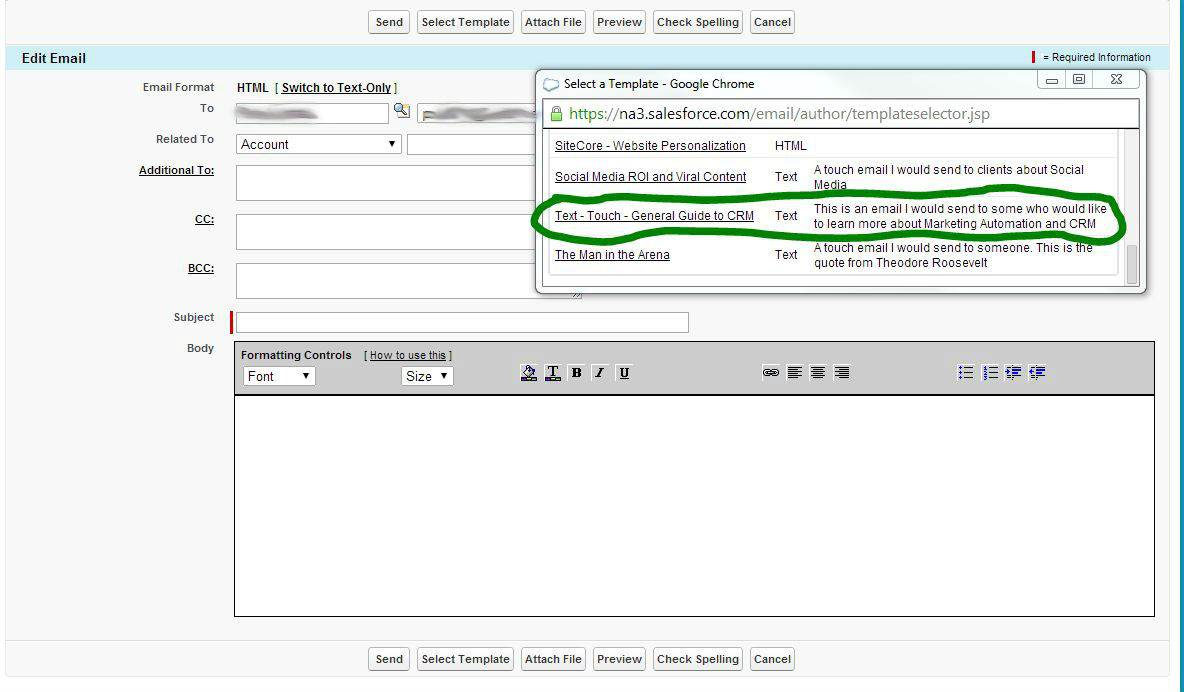Select the text background color icon

point(529,373)
